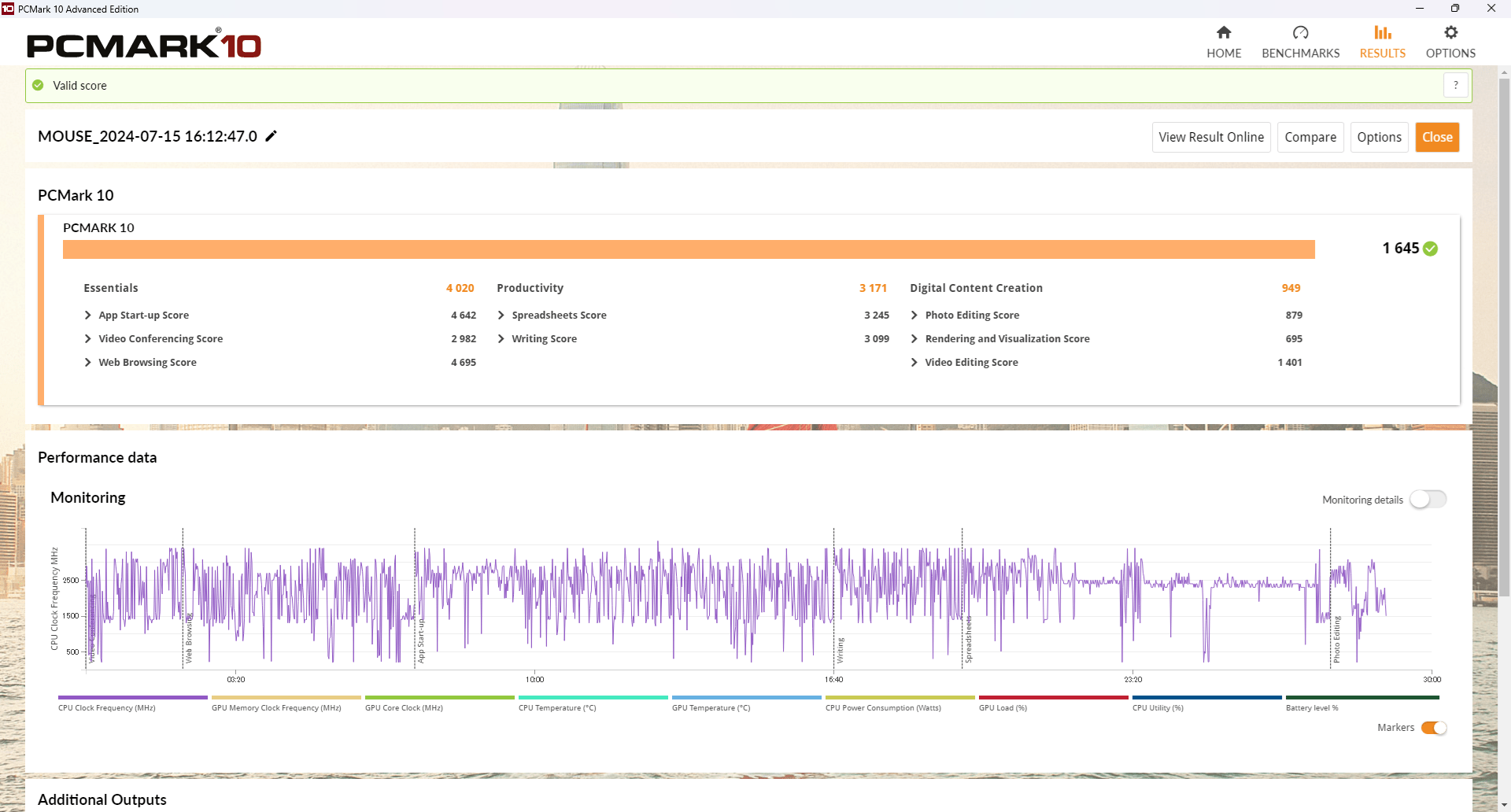
Task: Toggle GPU Memory Clock Frequency legend series
Action: 286,703
